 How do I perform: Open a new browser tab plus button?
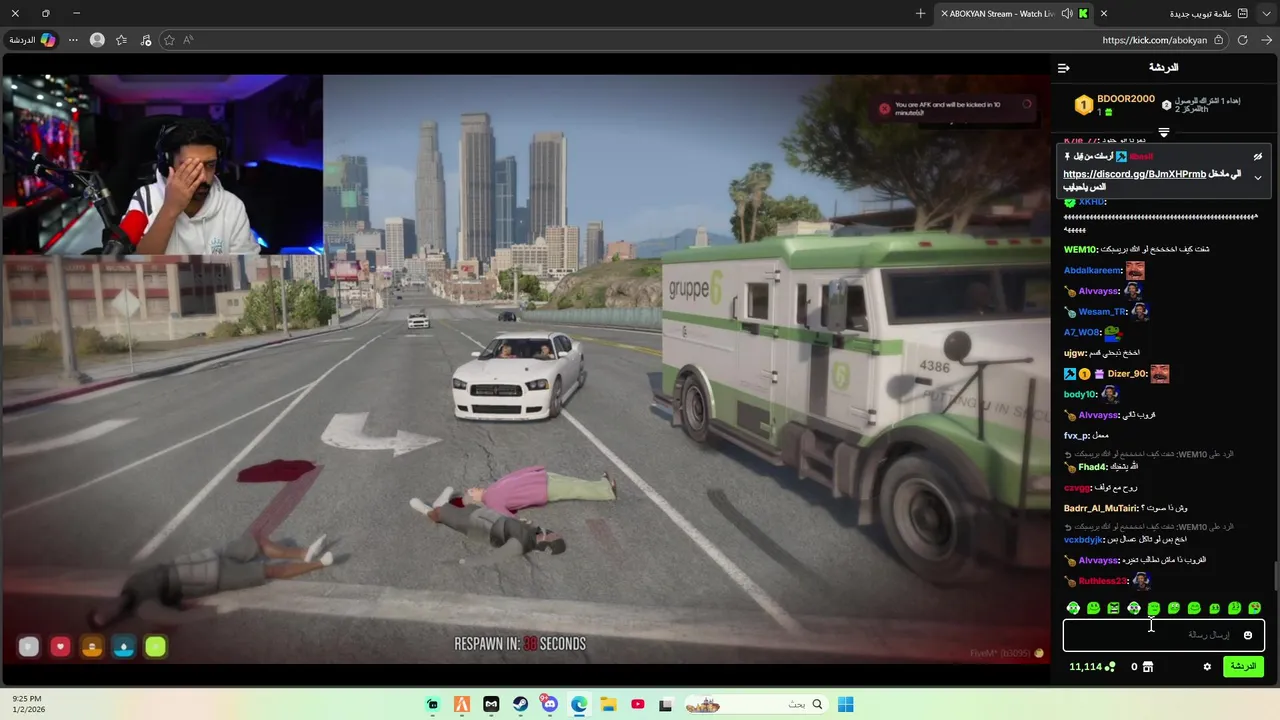point(921,14)
